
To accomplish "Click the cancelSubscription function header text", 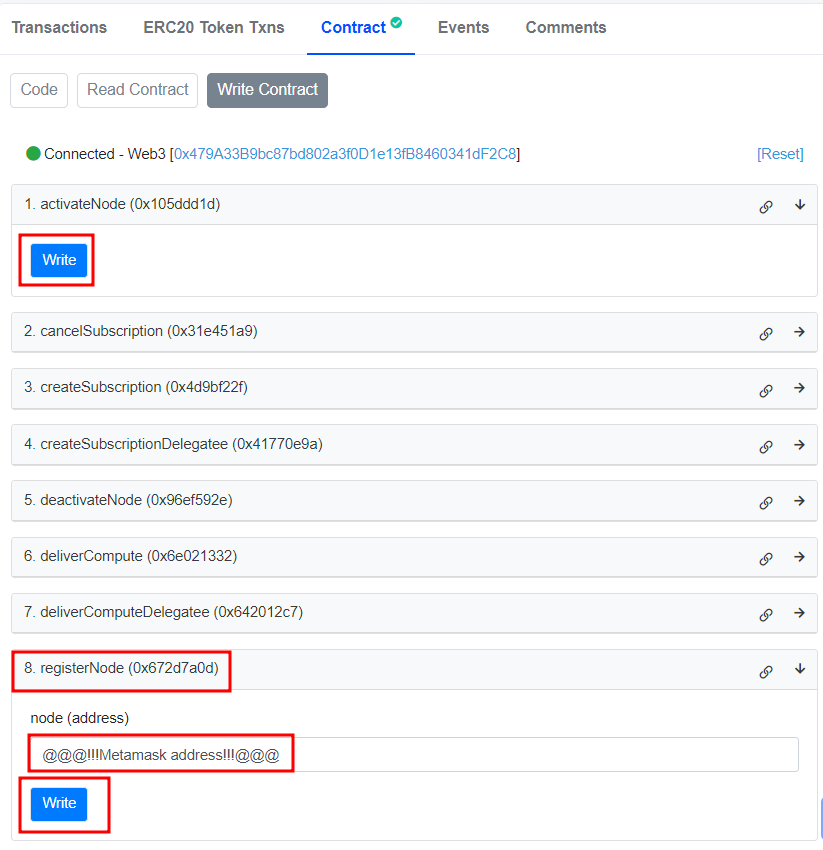I will [141, 331].
